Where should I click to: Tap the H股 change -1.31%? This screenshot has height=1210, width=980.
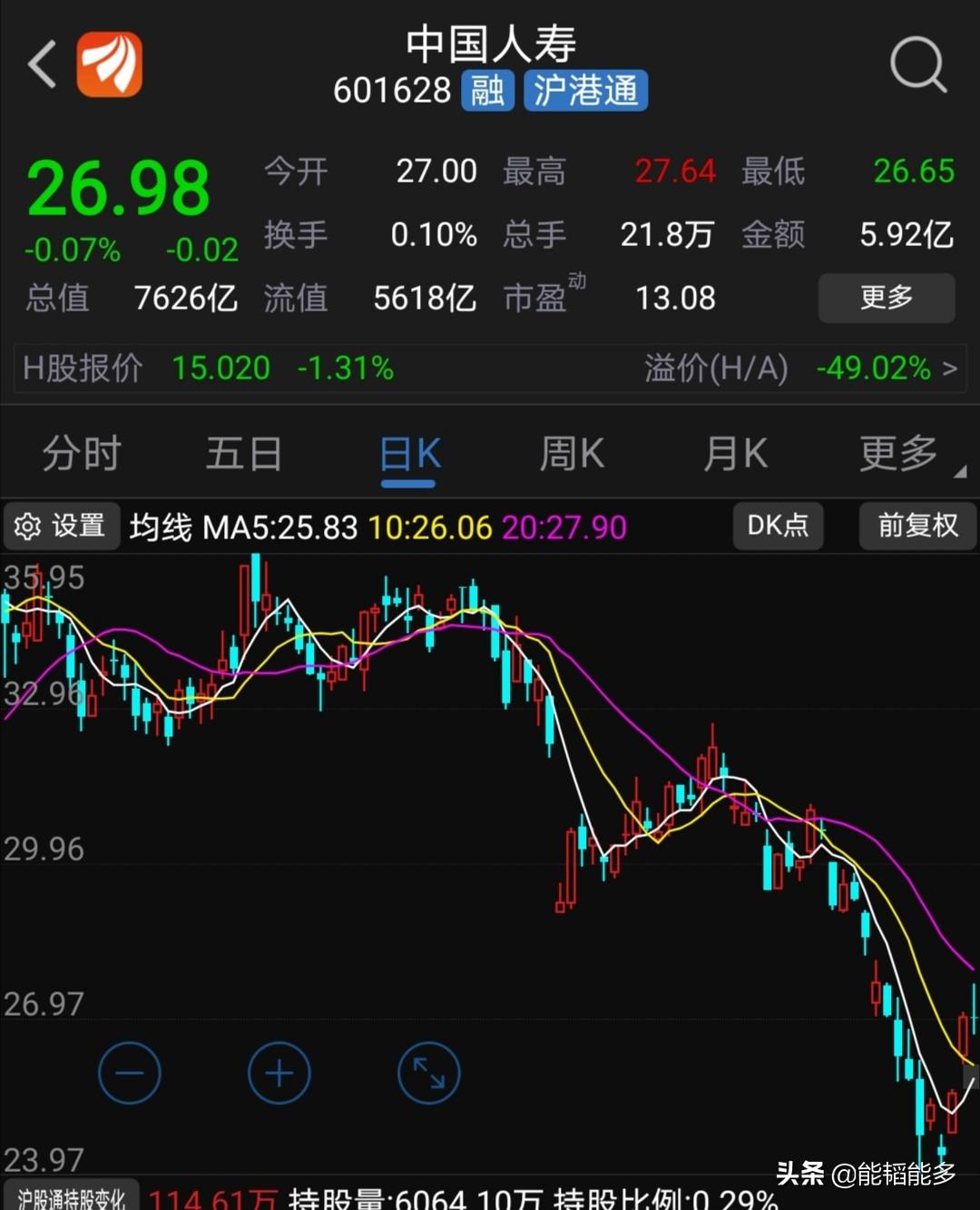coord(346,369)
